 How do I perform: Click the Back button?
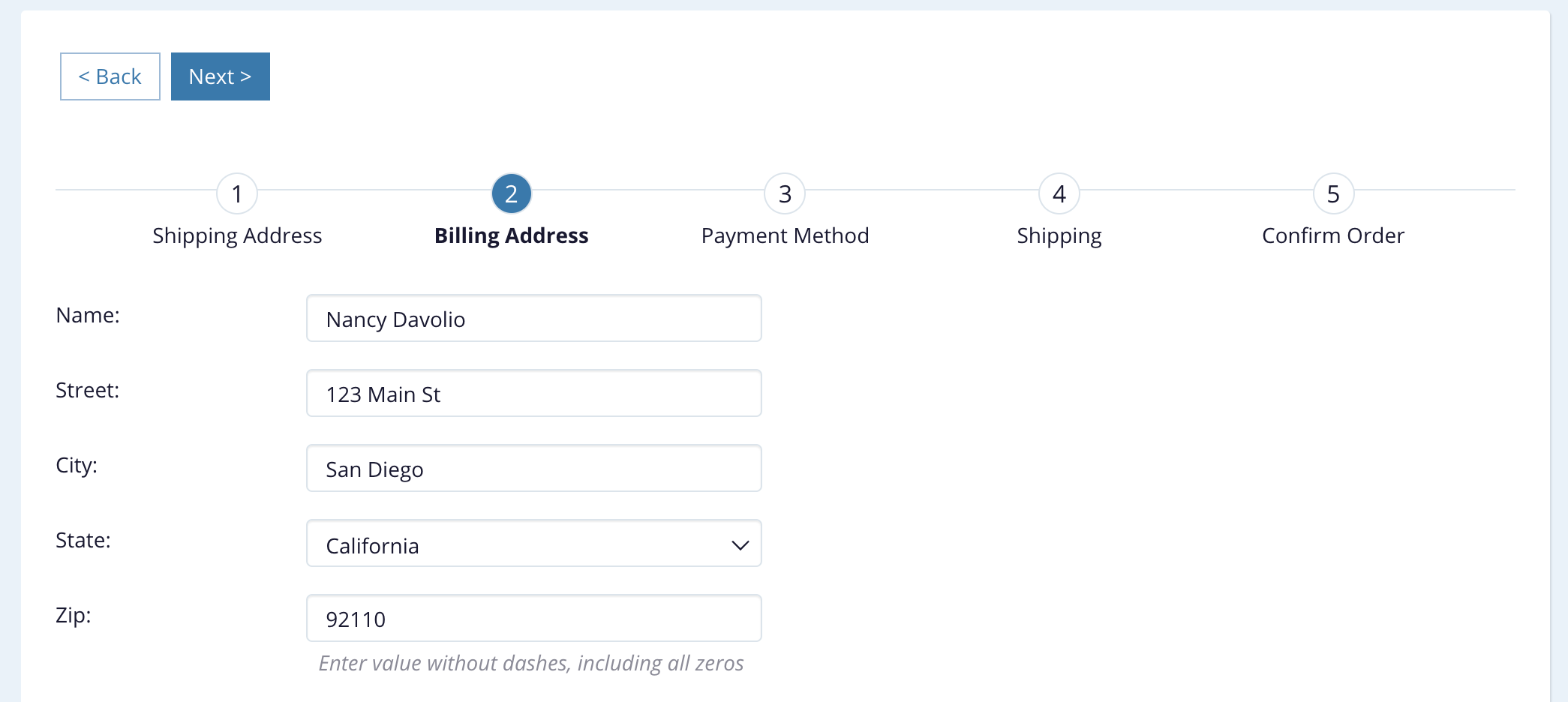tap(110, 76)
